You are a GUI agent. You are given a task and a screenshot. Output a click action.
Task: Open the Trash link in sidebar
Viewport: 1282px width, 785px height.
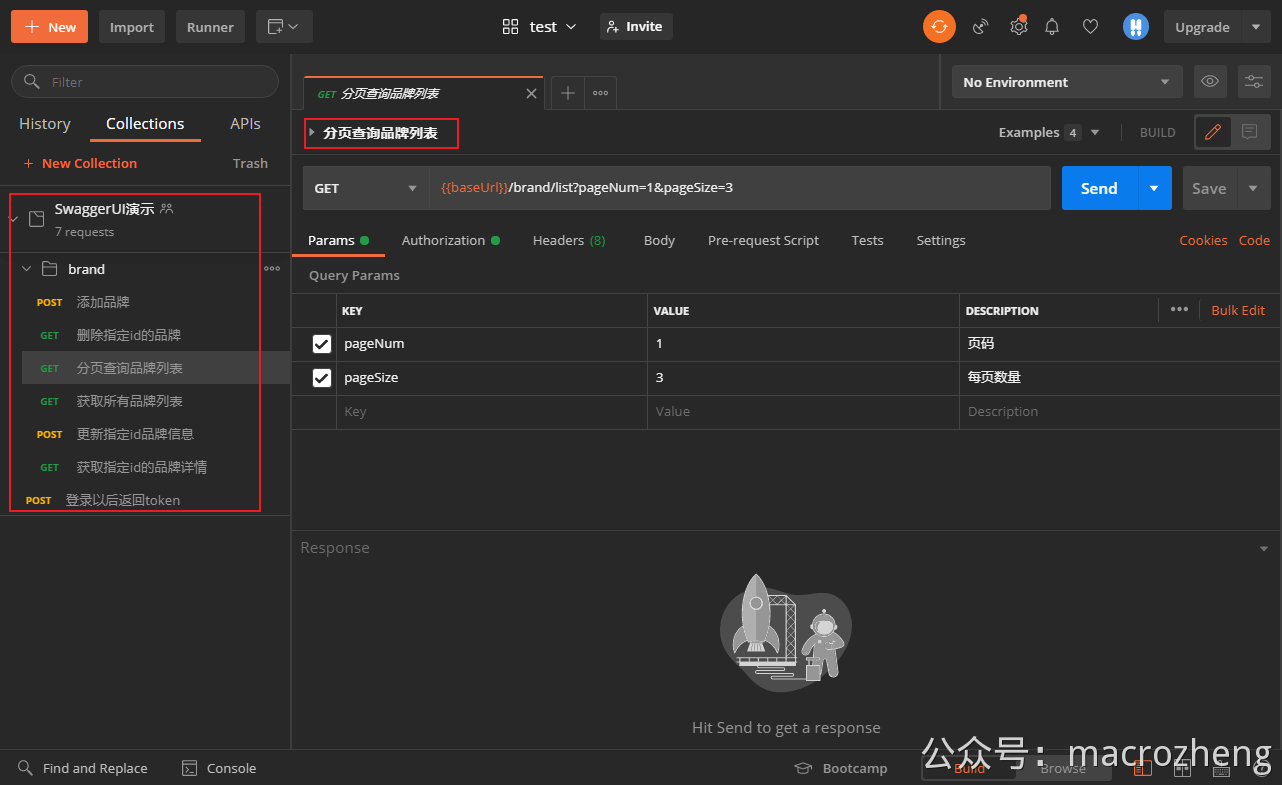tap(250, 163)
